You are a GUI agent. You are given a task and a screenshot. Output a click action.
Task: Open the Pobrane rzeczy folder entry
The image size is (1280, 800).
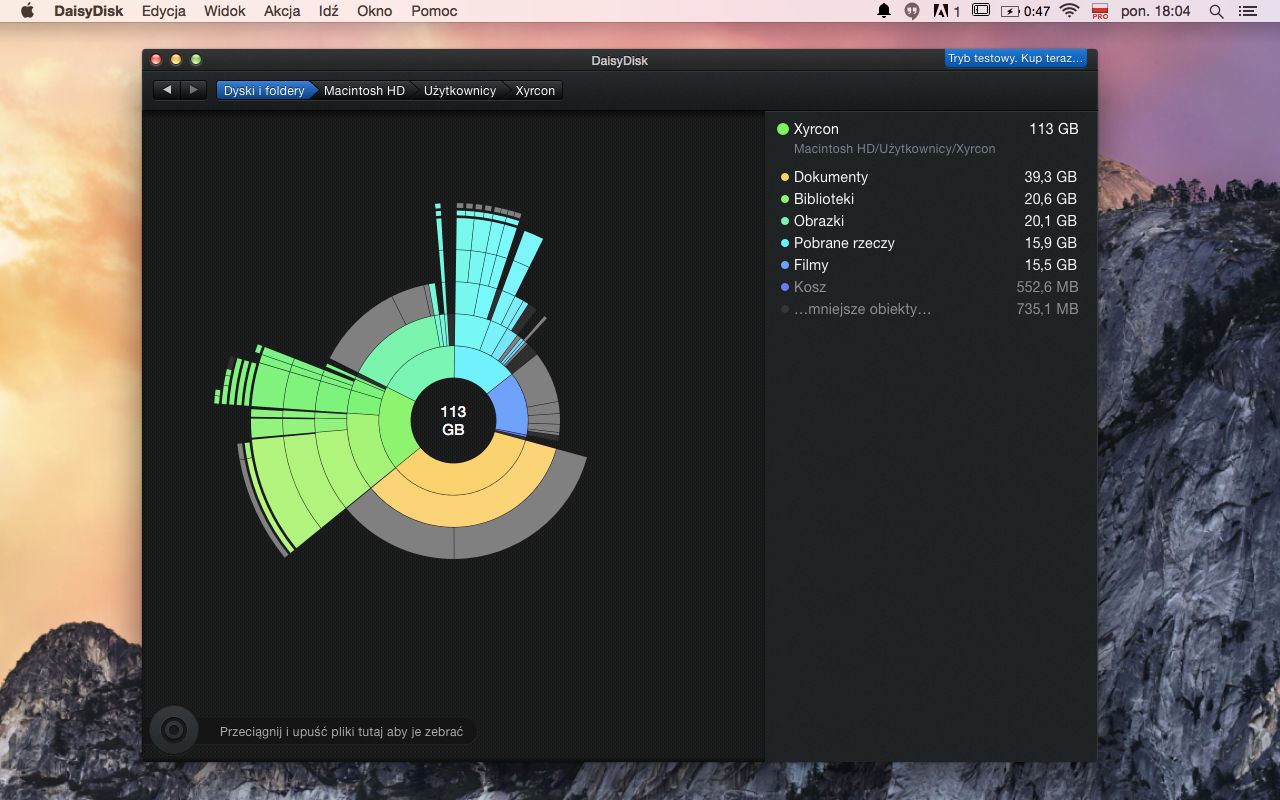tap(928, 243)
